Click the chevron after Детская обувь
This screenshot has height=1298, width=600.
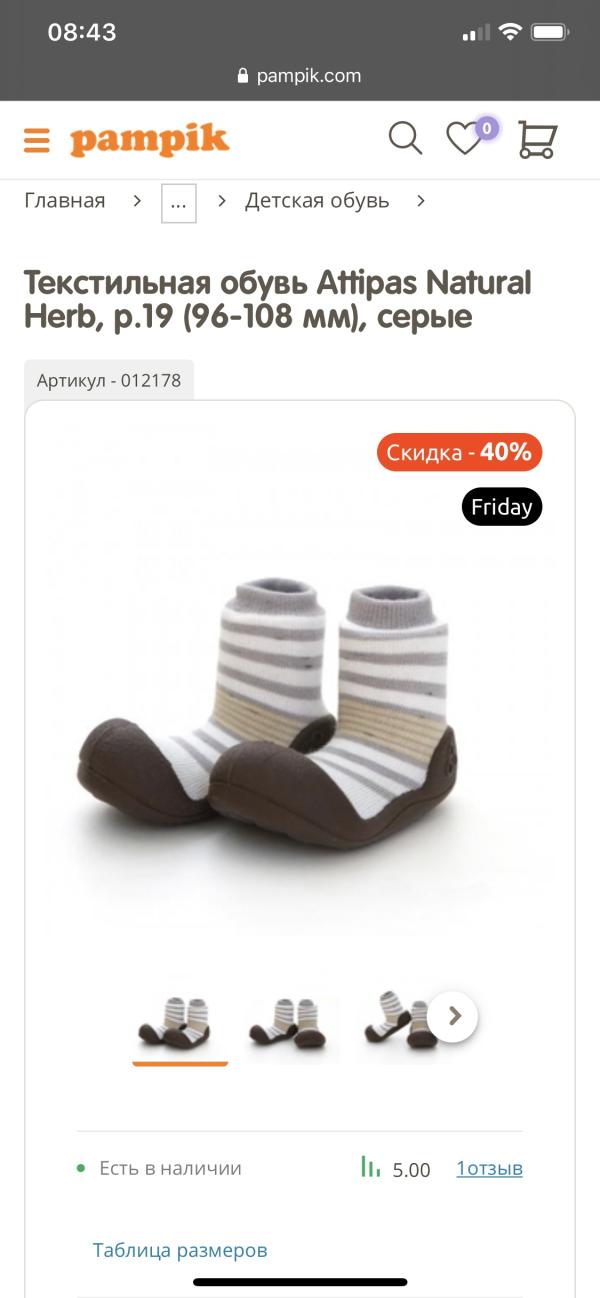(x=421, y=201)
